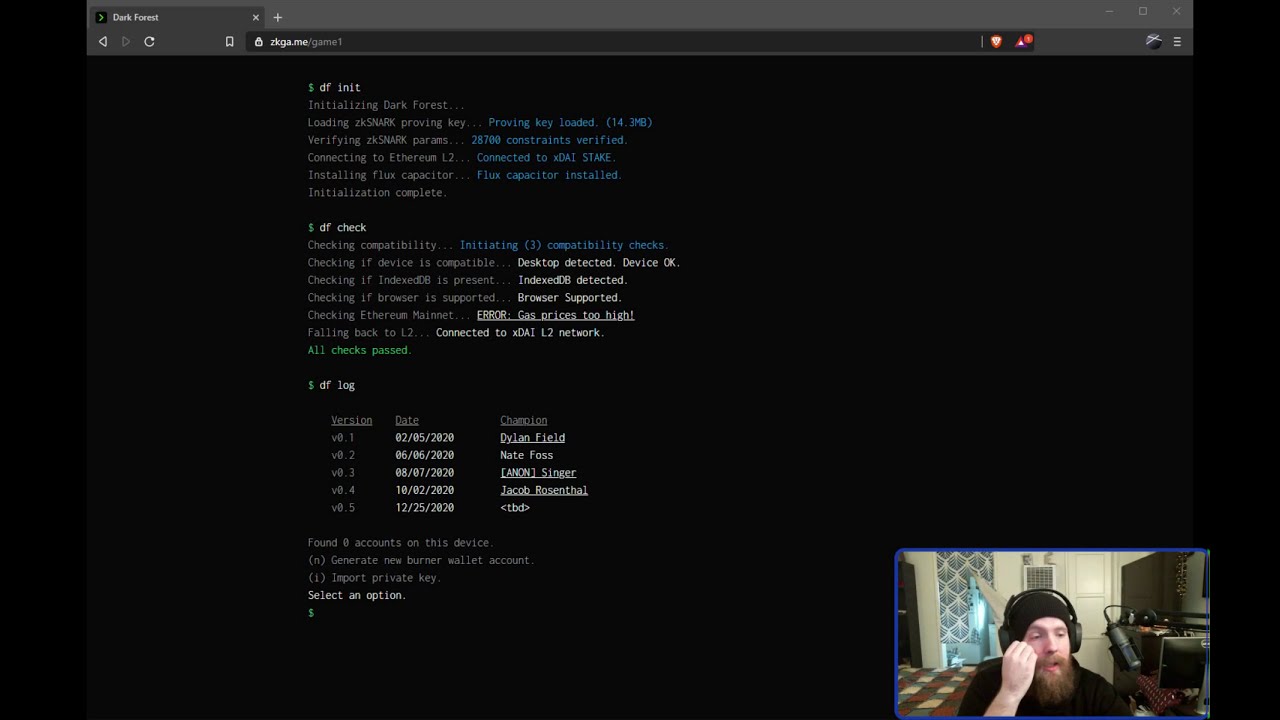The width and height of the screenshot is (1280, 720).
Task: Click the "Champion" column header
Action: point(523,420)
